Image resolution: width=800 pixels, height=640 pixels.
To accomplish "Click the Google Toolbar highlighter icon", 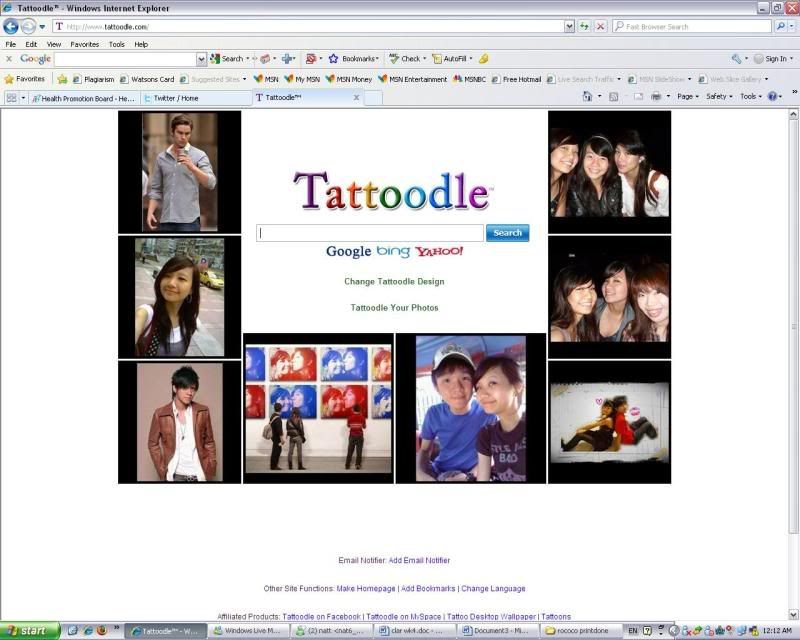I will [484, 59].
